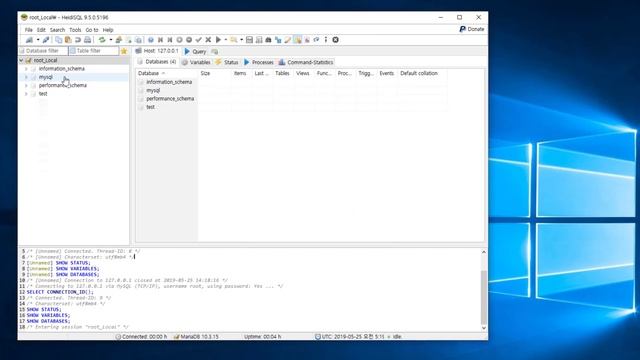Viewport: 640px width, 360px height.
Task: Select performance_schema row in the Databases grid
Action: click(x=170, y=99)
